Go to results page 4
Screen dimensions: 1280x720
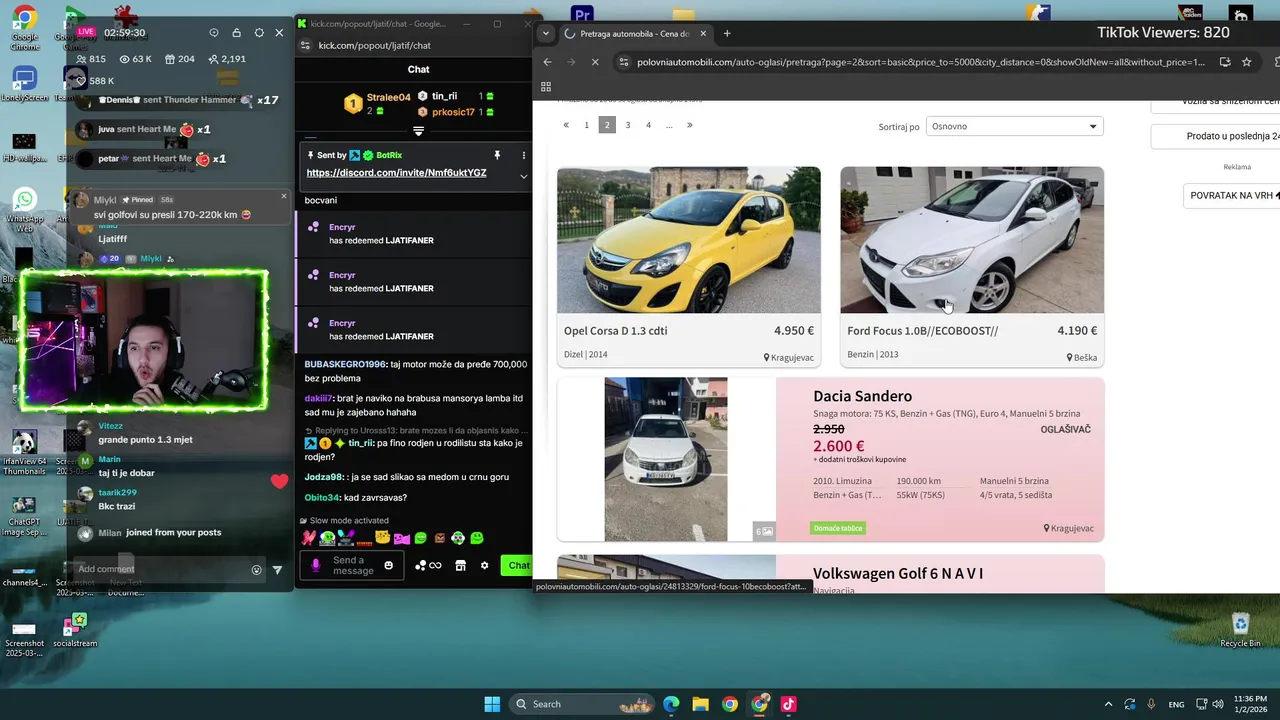tap(648, 125)
